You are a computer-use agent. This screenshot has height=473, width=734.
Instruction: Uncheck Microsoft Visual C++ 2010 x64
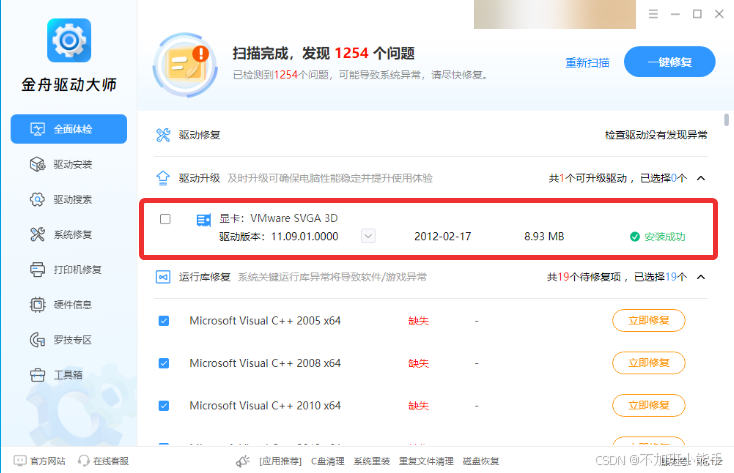[164, 406]
